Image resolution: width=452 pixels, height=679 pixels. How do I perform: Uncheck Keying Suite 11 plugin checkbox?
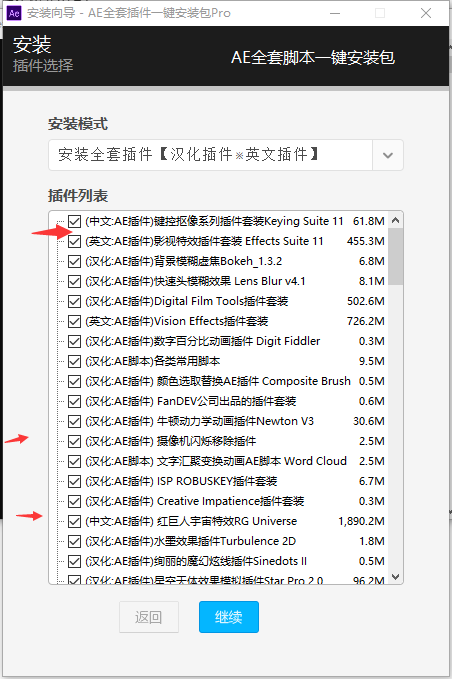coord(74,221)
